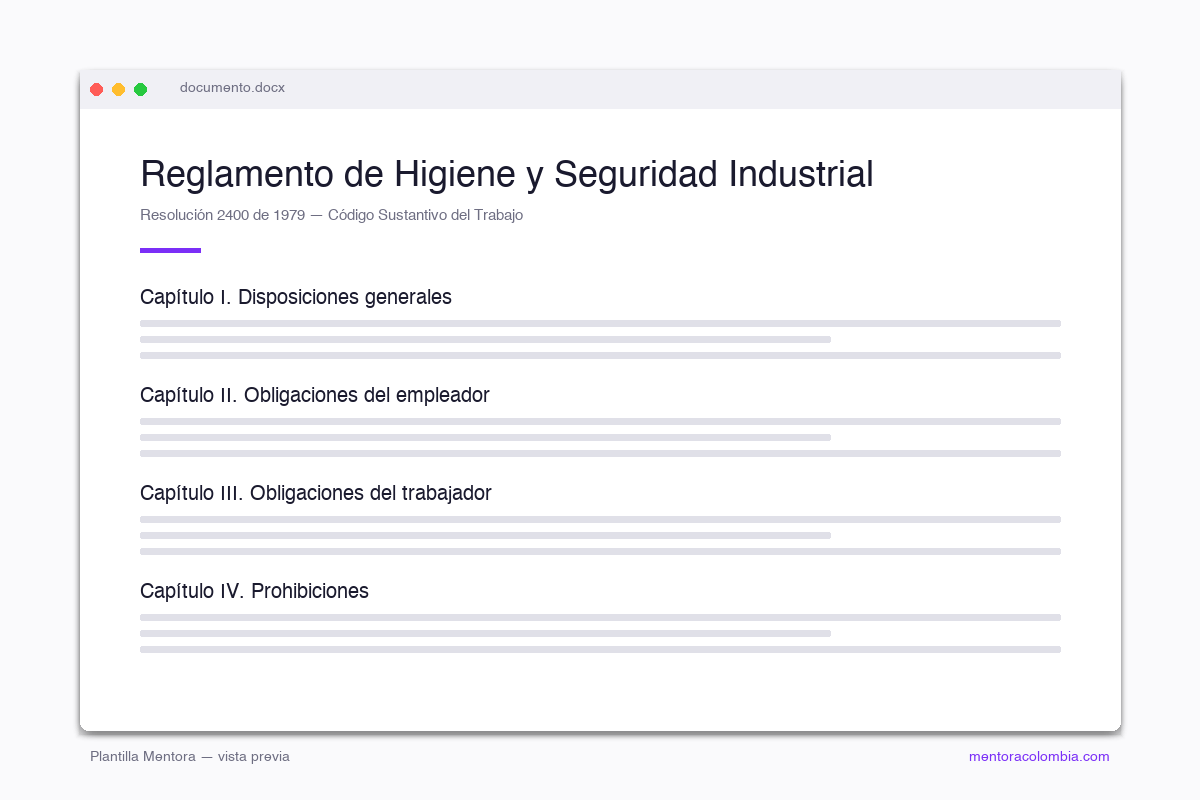Click the green maximize window button
Image resolution: width=1200 pixels, height=800 pixels.
[x=141, y=89]
